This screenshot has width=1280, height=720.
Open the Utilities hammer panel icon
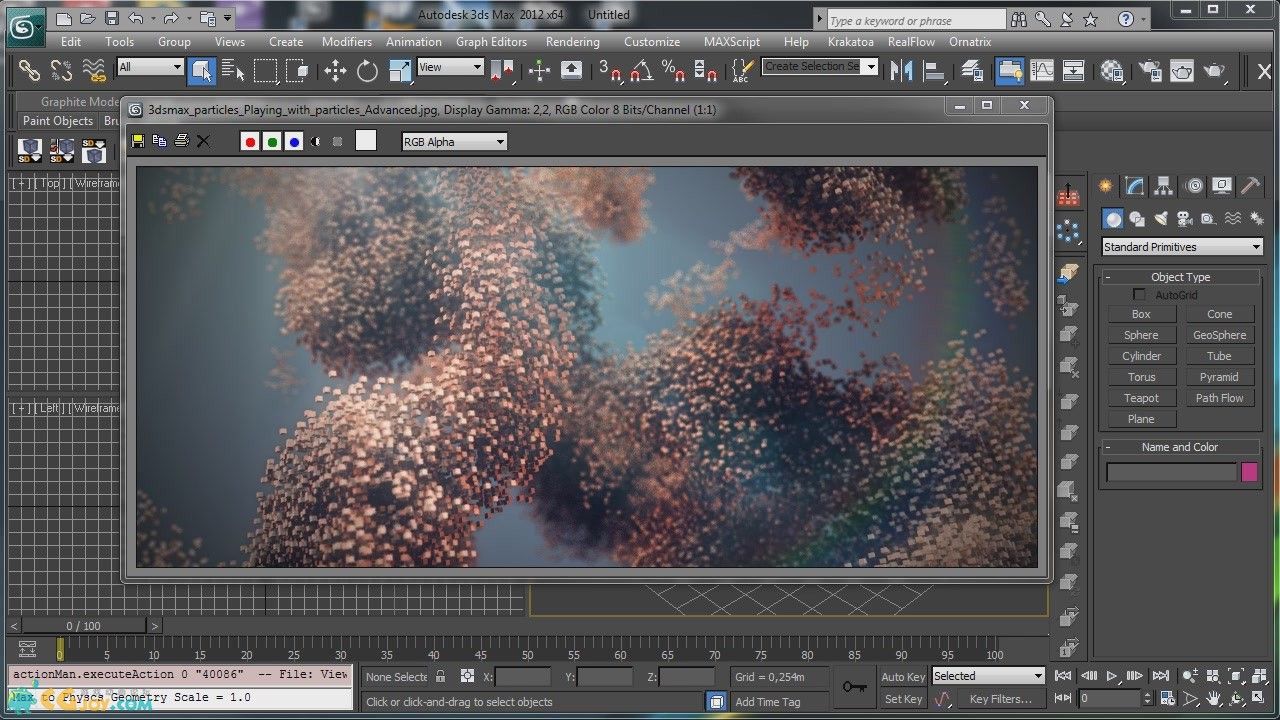pos(1251,186)
